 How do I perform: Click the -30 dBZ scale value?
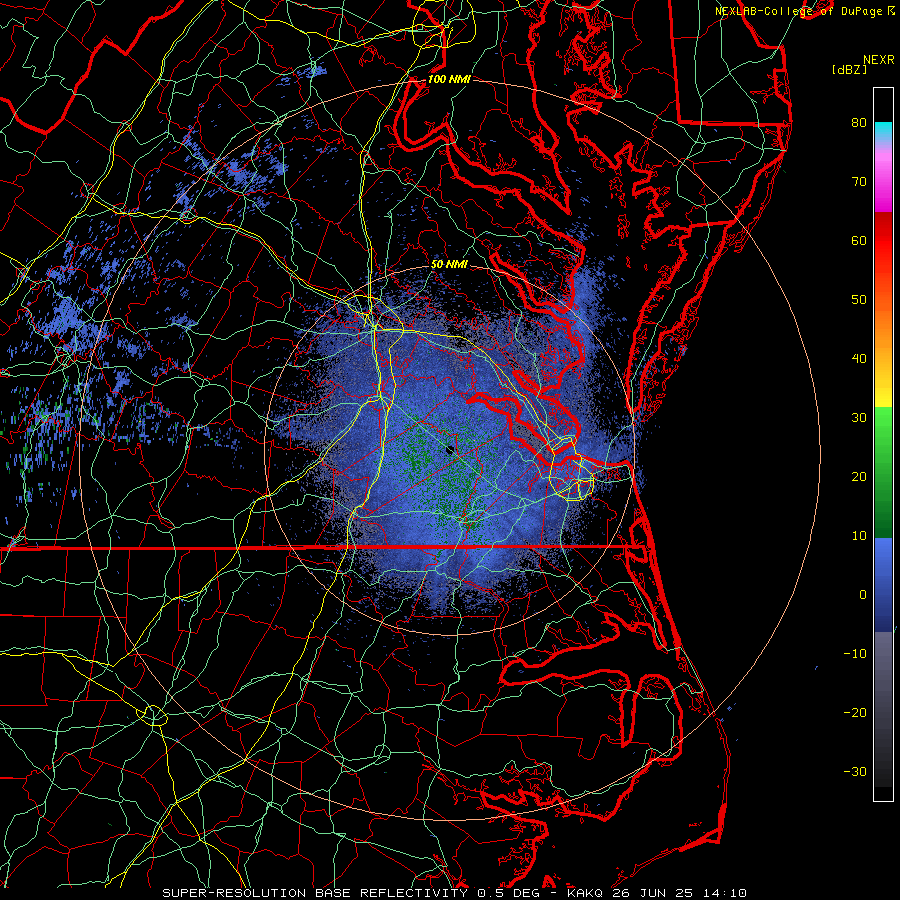pos(855,772)
